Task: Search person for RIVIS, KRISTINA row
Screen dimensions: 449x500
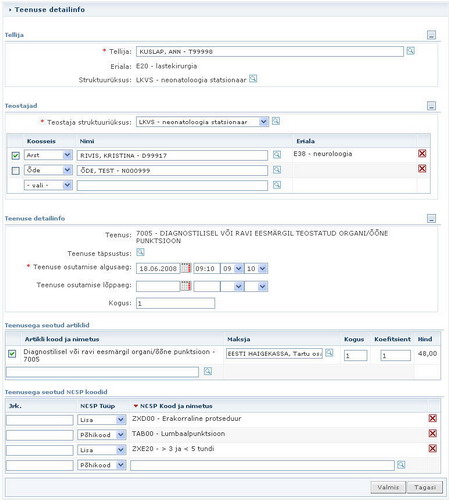Action: click(x=277, y=155)
